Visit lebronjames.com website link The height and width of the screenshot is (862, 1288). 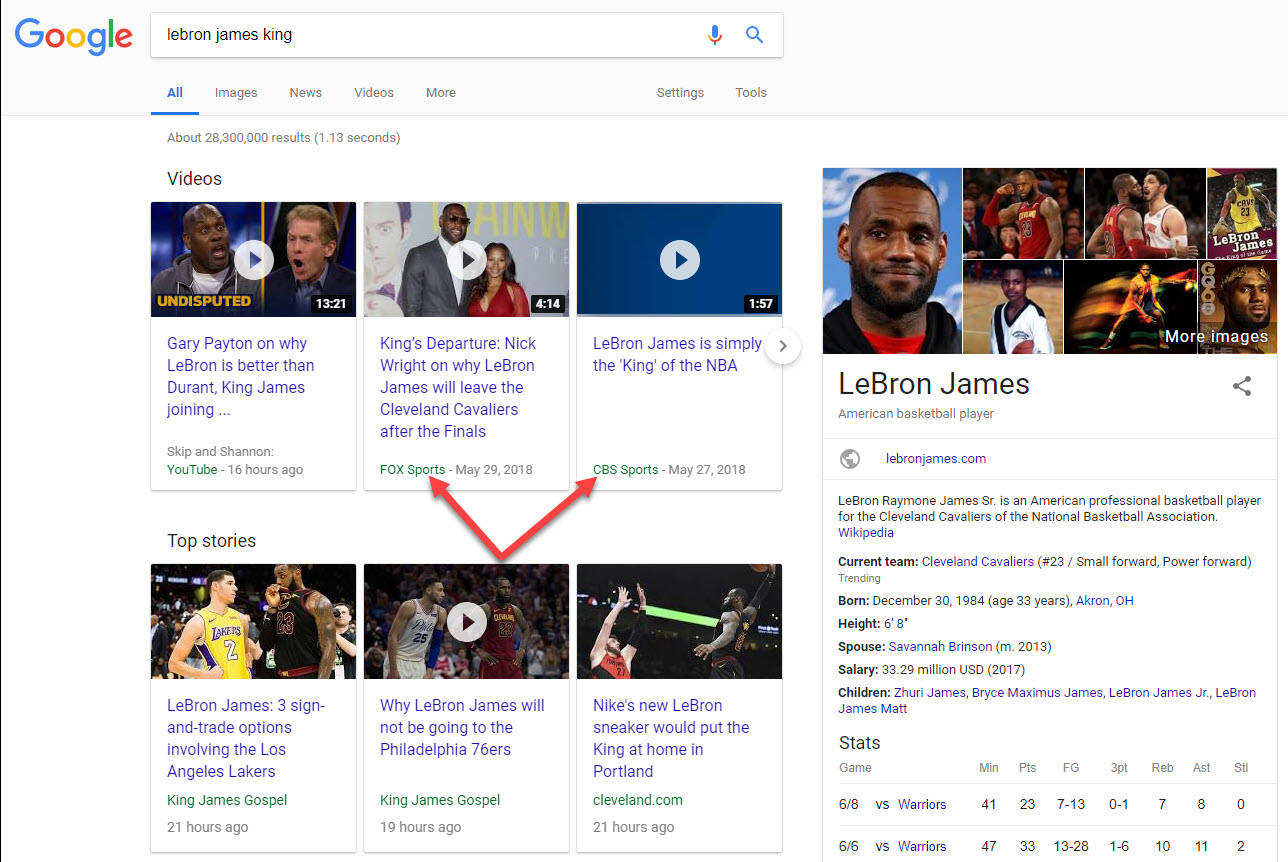(x=936, y=459)
